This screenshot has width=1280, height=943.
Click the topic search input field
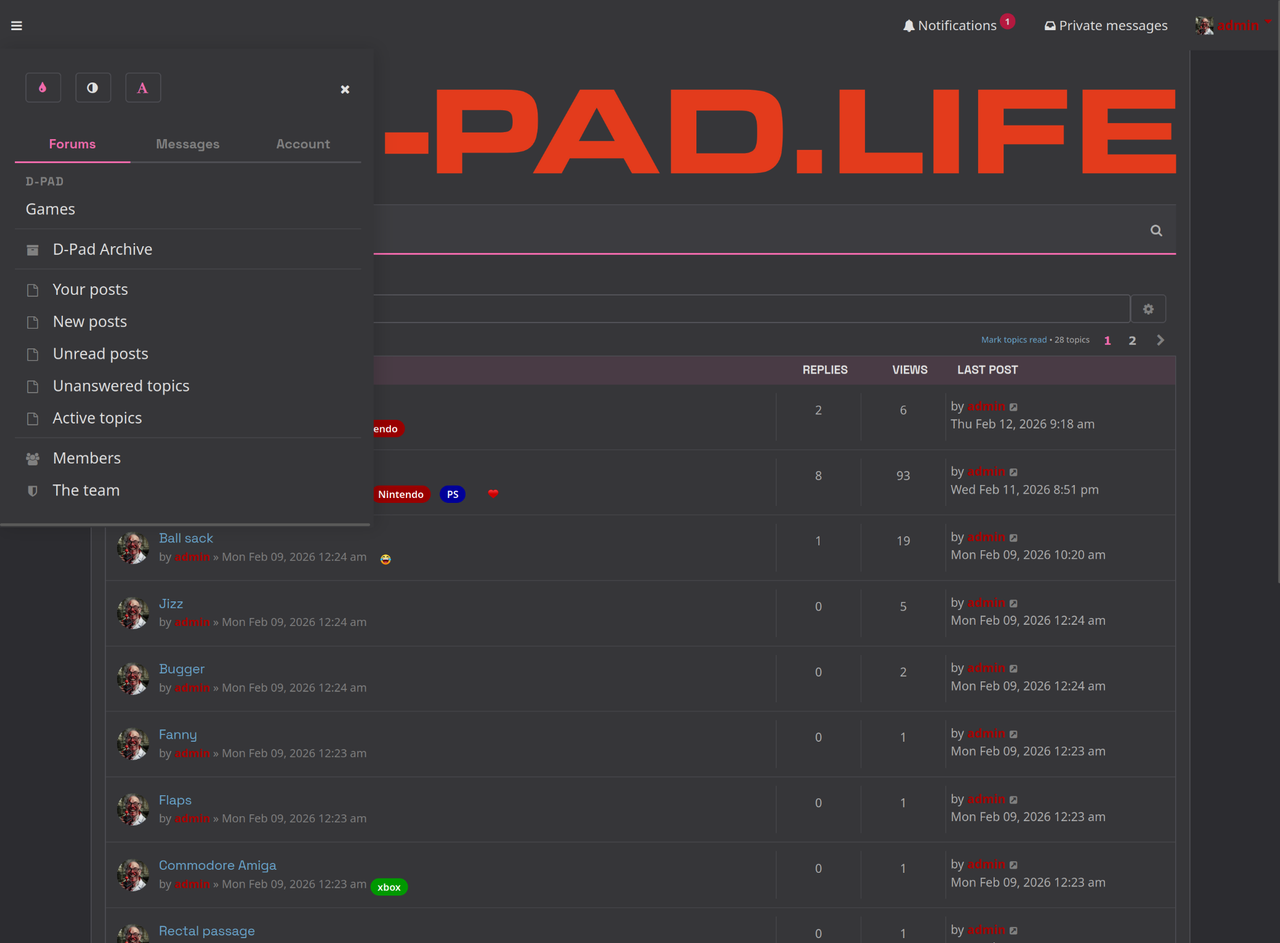(x=750, y=308)
